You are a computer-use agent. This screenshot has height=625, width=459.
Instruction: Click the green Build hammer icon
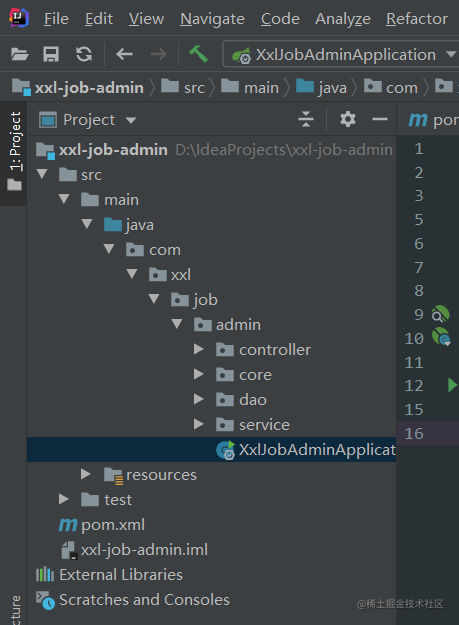[198, 53]
